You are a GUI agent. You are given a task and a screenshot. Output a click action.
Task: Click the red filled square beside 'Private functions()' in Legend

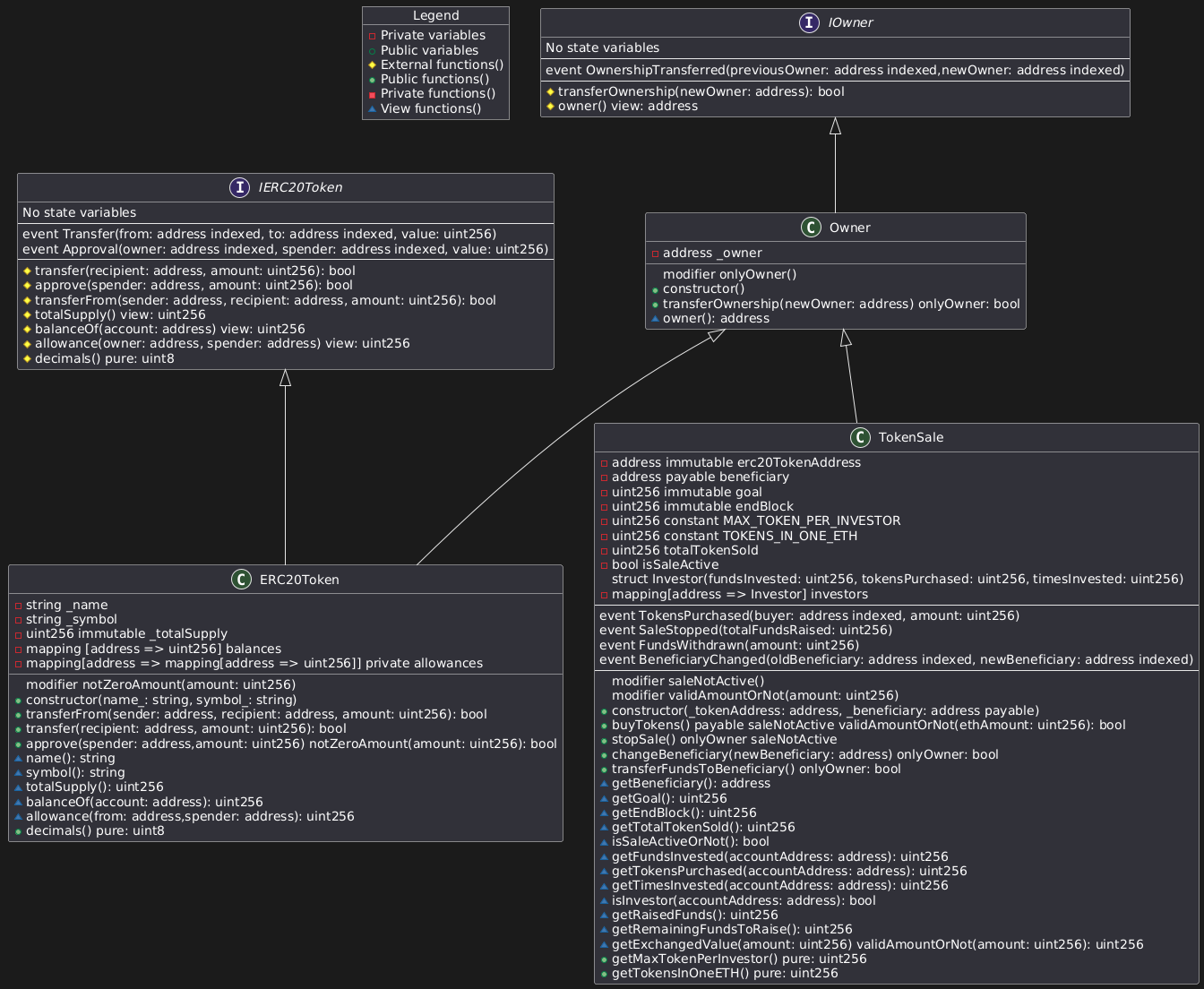pyautogui.click(x=372, y=94)
